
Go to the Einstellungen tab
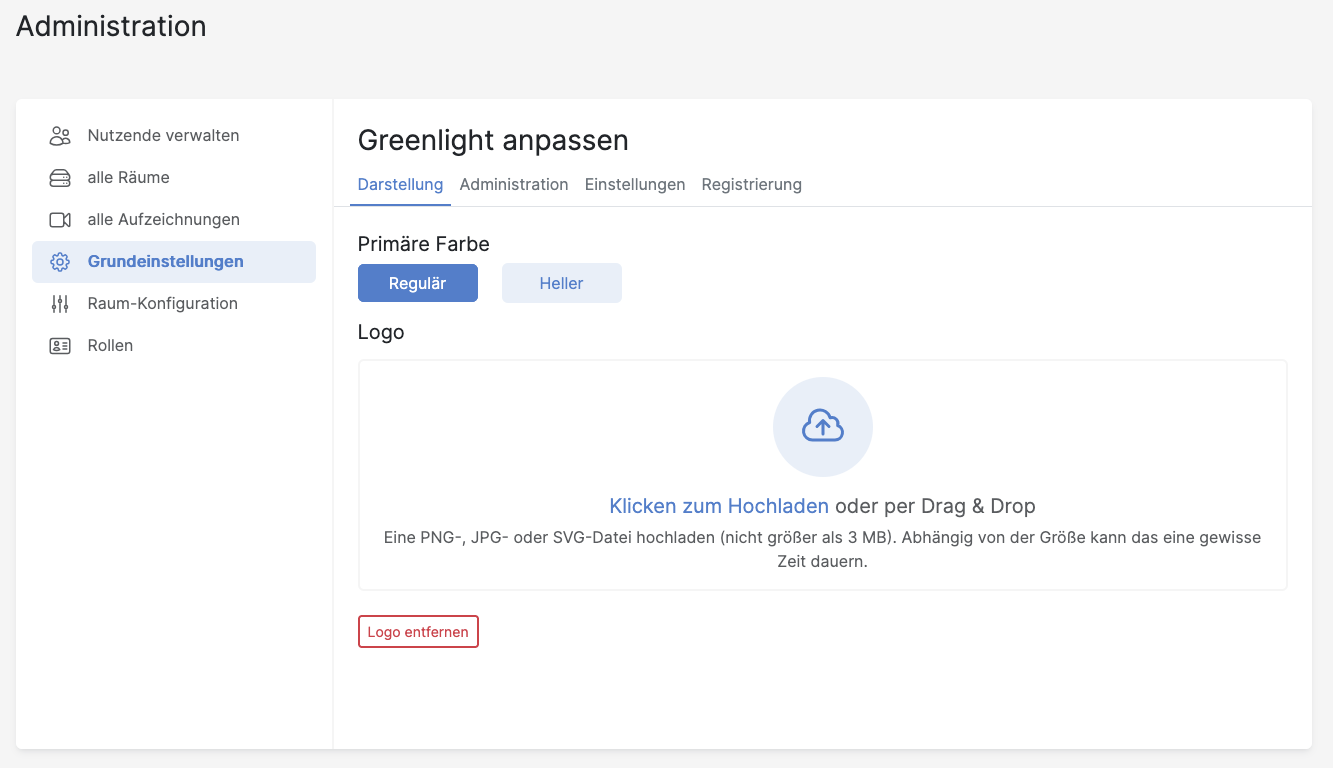635,185
